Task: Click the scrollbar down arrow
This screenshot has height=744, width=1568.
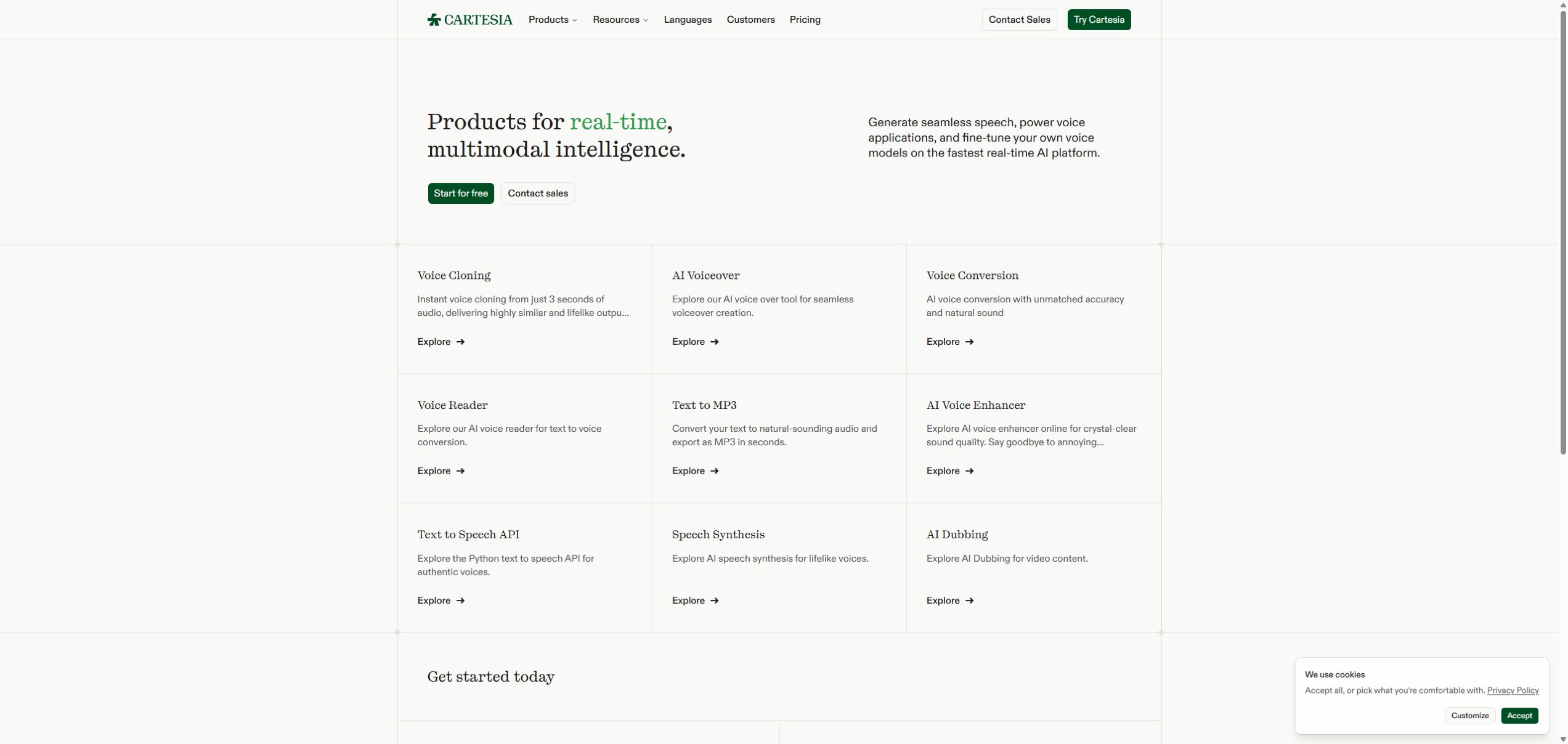Action: point(1562,739)
